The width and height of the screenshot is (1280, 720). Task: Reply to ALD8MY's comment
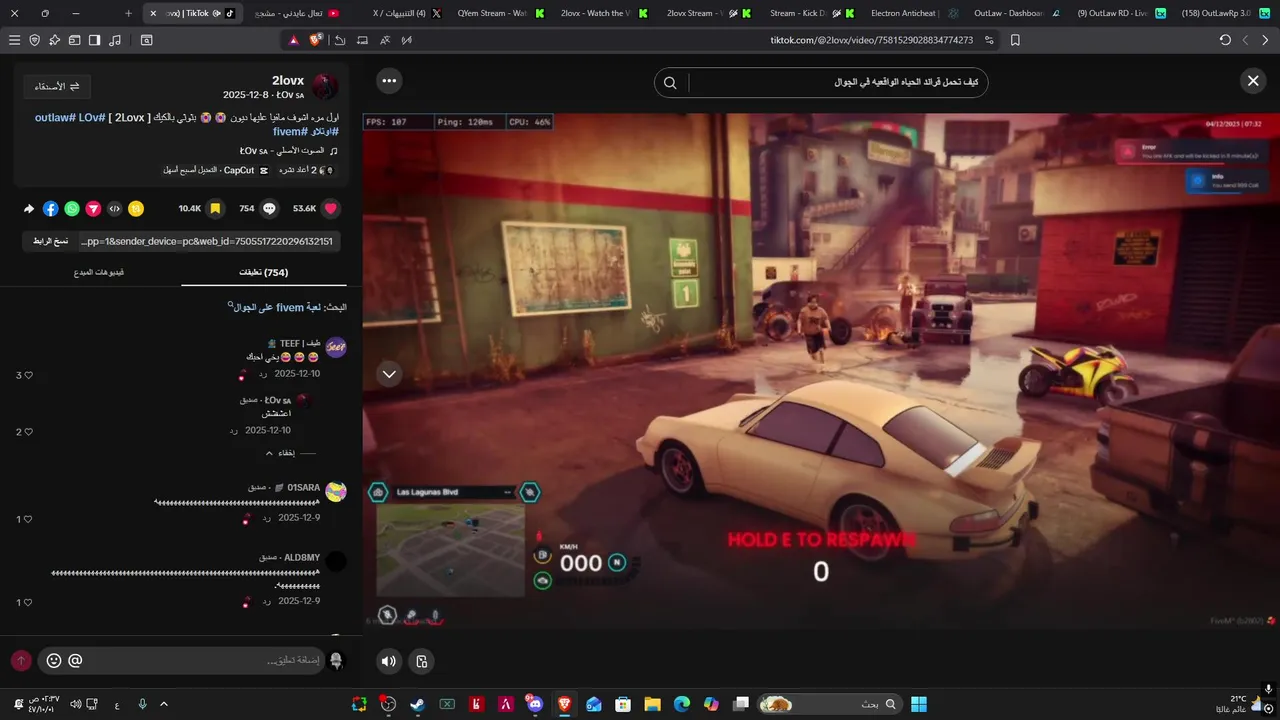(267, 601)
